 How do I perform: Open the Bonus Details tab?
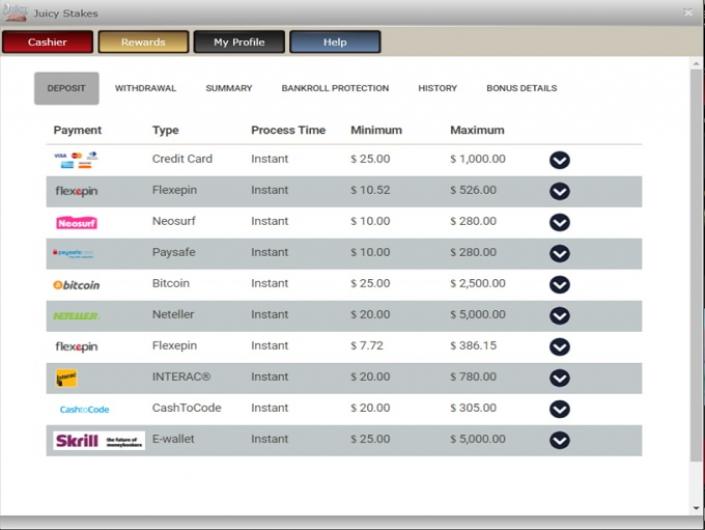(521, 88)
